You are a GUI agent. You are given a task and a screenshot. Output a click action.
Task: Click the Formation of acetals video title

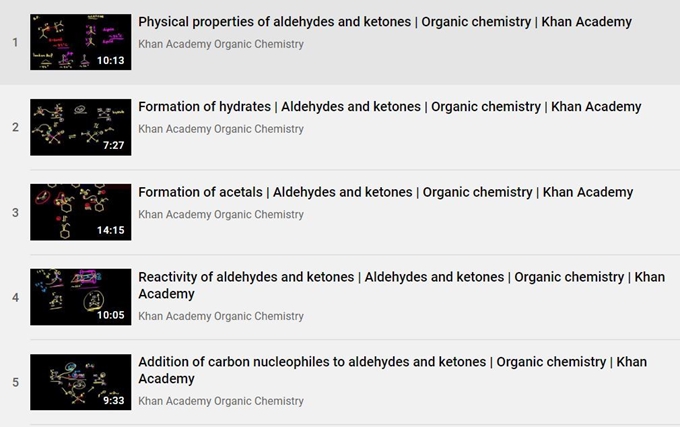tap(386, 192)
